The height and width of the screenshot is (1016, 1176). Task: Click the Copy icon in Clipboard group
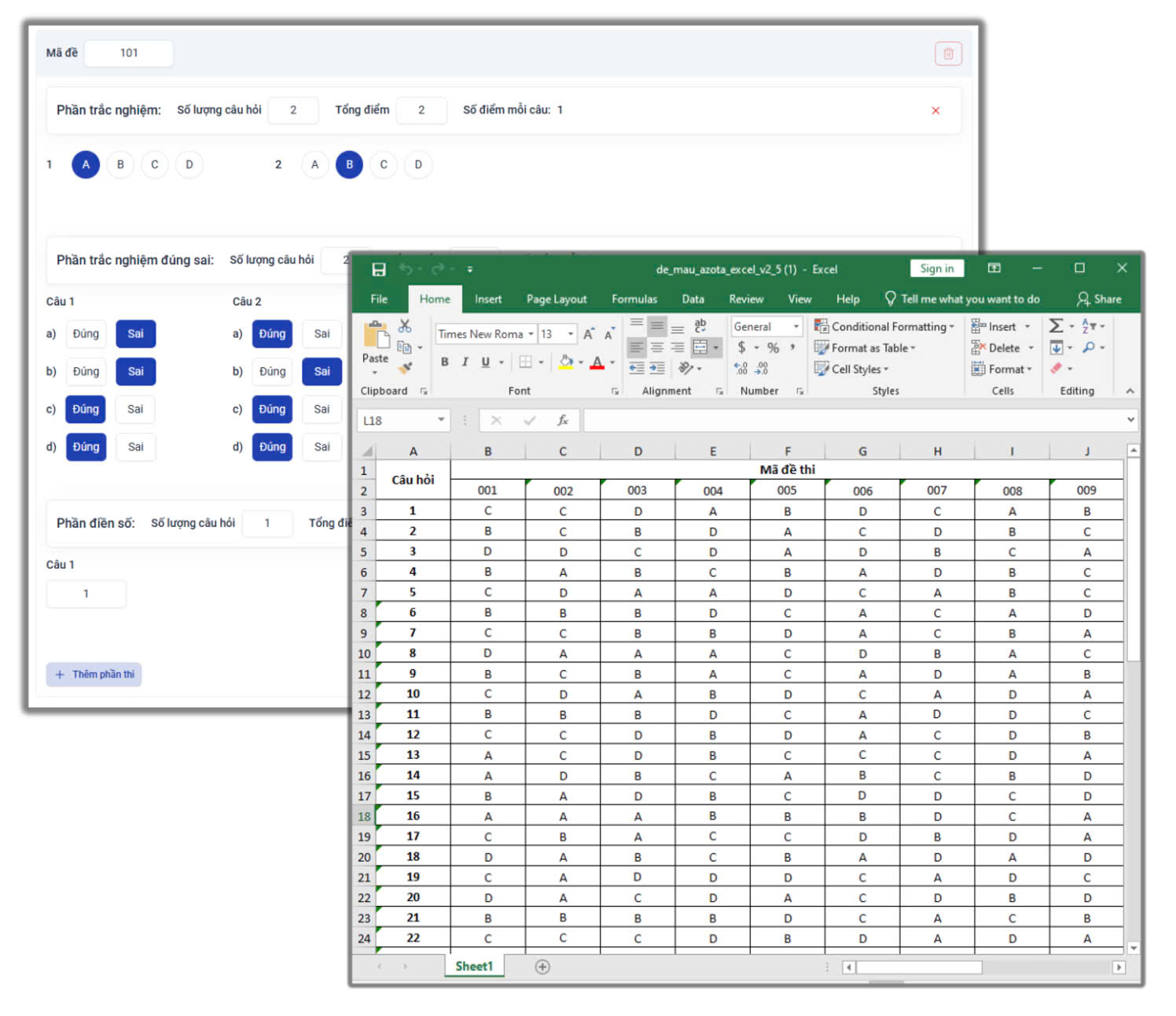(405, 347)
